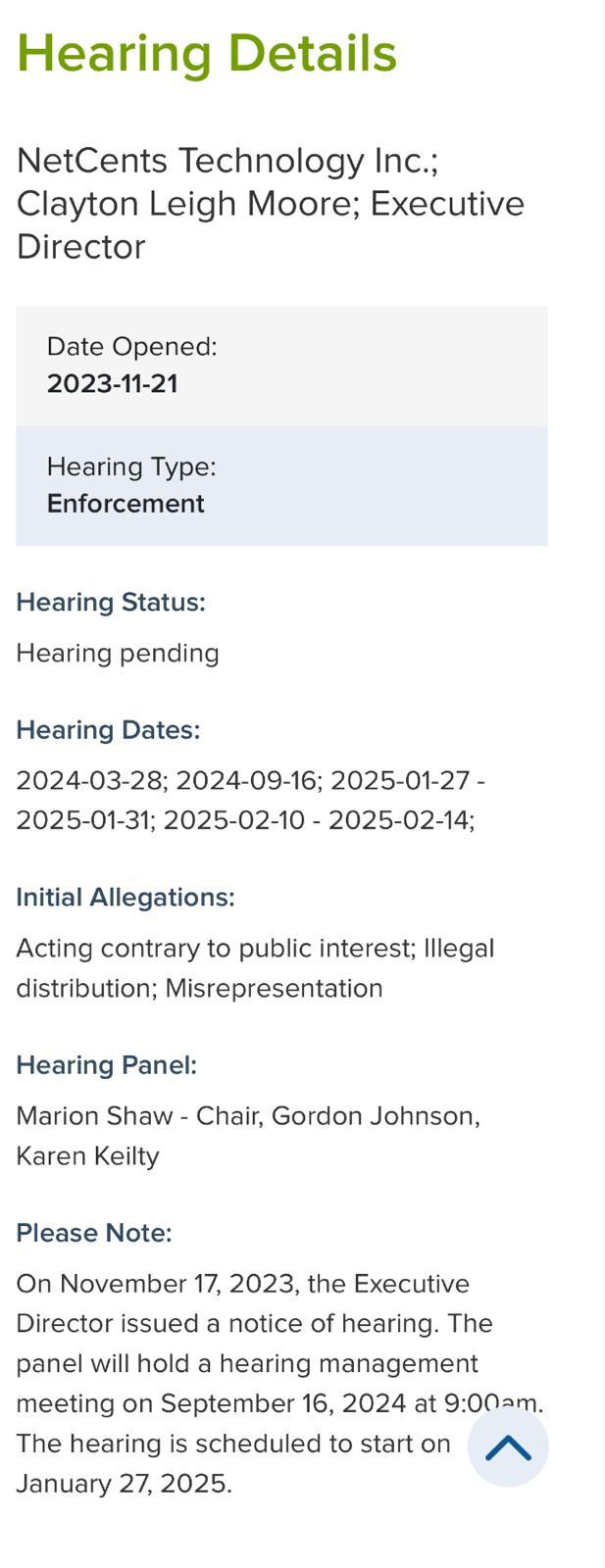Click the Hearing Dates label

click(x=108, y=730)
